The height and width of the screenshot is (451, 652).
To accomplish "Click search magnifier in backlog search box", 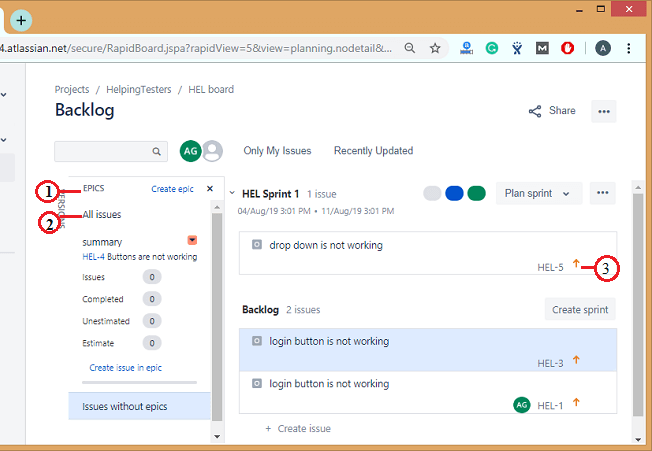I will click(156, 152).
